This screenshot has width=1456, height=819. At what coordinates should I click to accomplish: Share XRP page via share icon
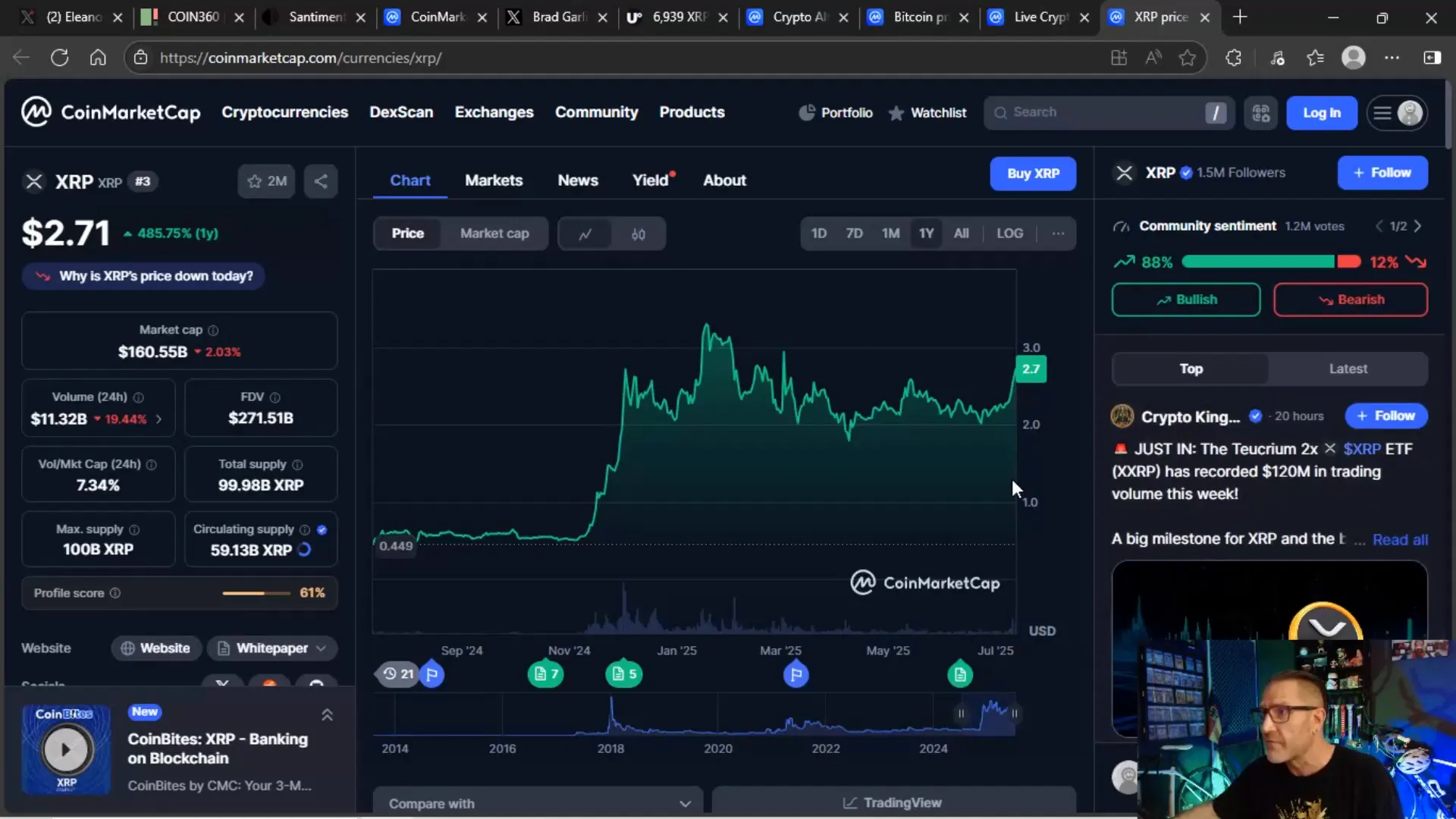tap(321, 181)
